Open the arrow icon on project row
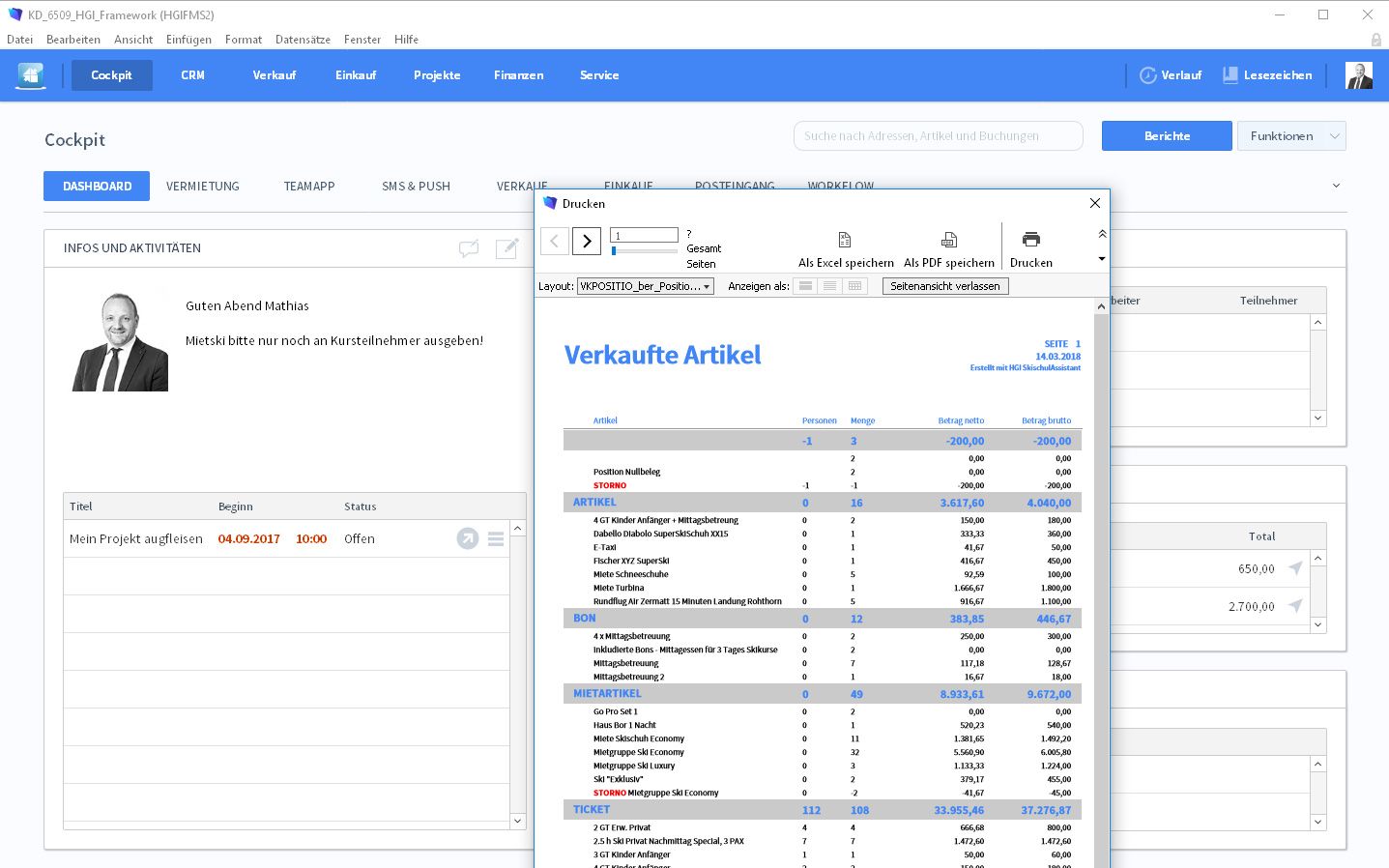1389x868 pixels. coord(468,539)
